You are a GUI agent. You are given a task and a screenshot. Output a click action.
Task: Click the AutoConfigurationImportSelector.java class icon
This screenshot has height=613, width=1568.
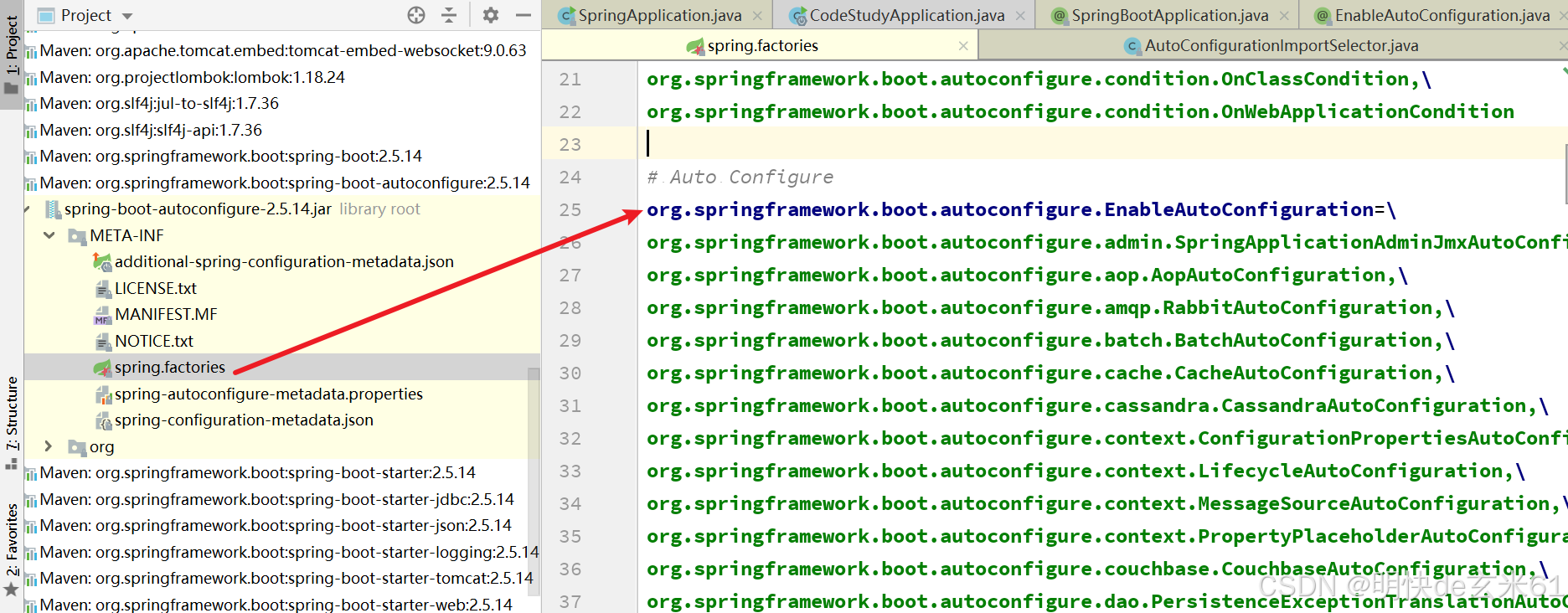[1132, 47]
